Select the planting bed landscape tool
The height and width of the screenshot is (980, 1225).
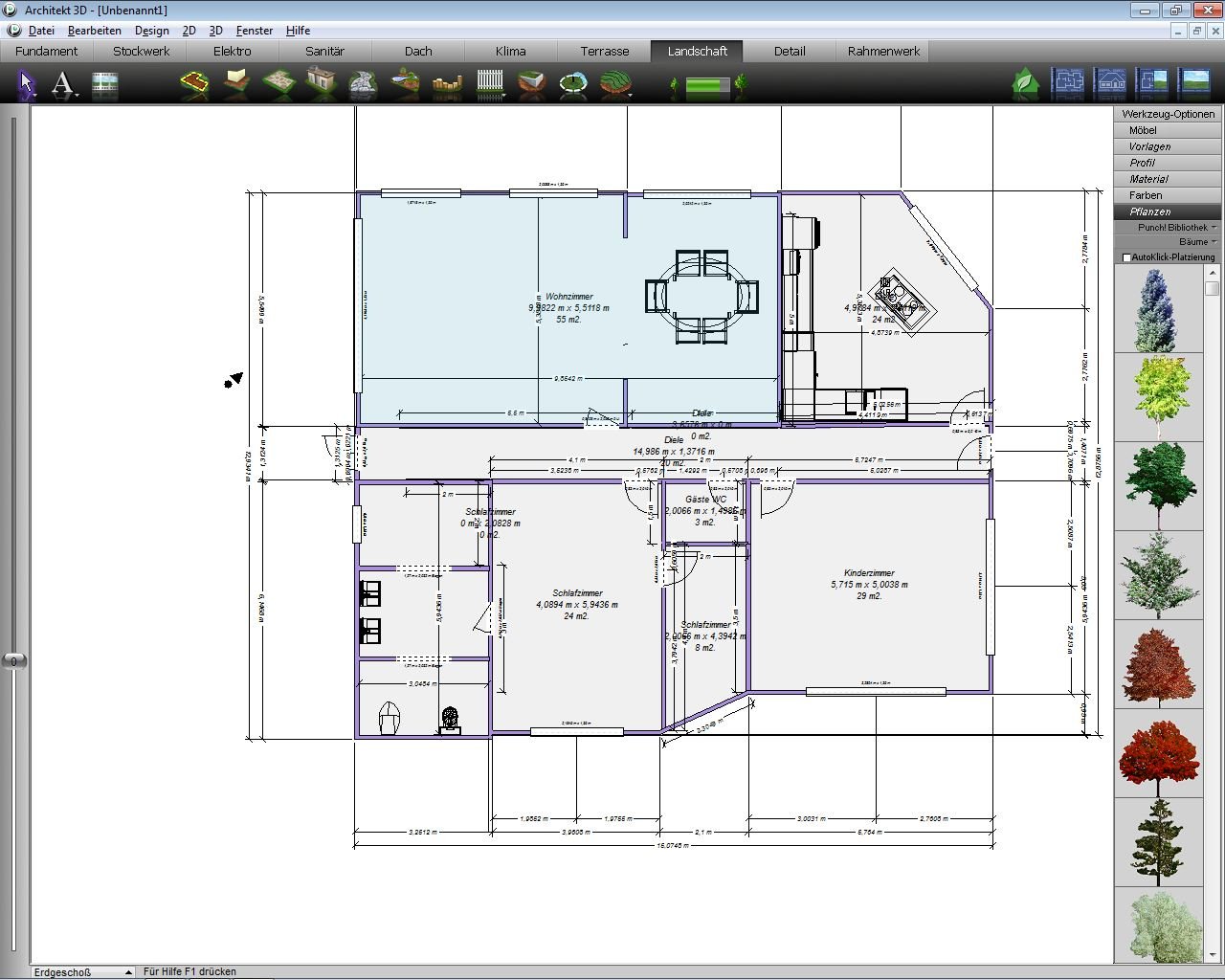(195, 84)
